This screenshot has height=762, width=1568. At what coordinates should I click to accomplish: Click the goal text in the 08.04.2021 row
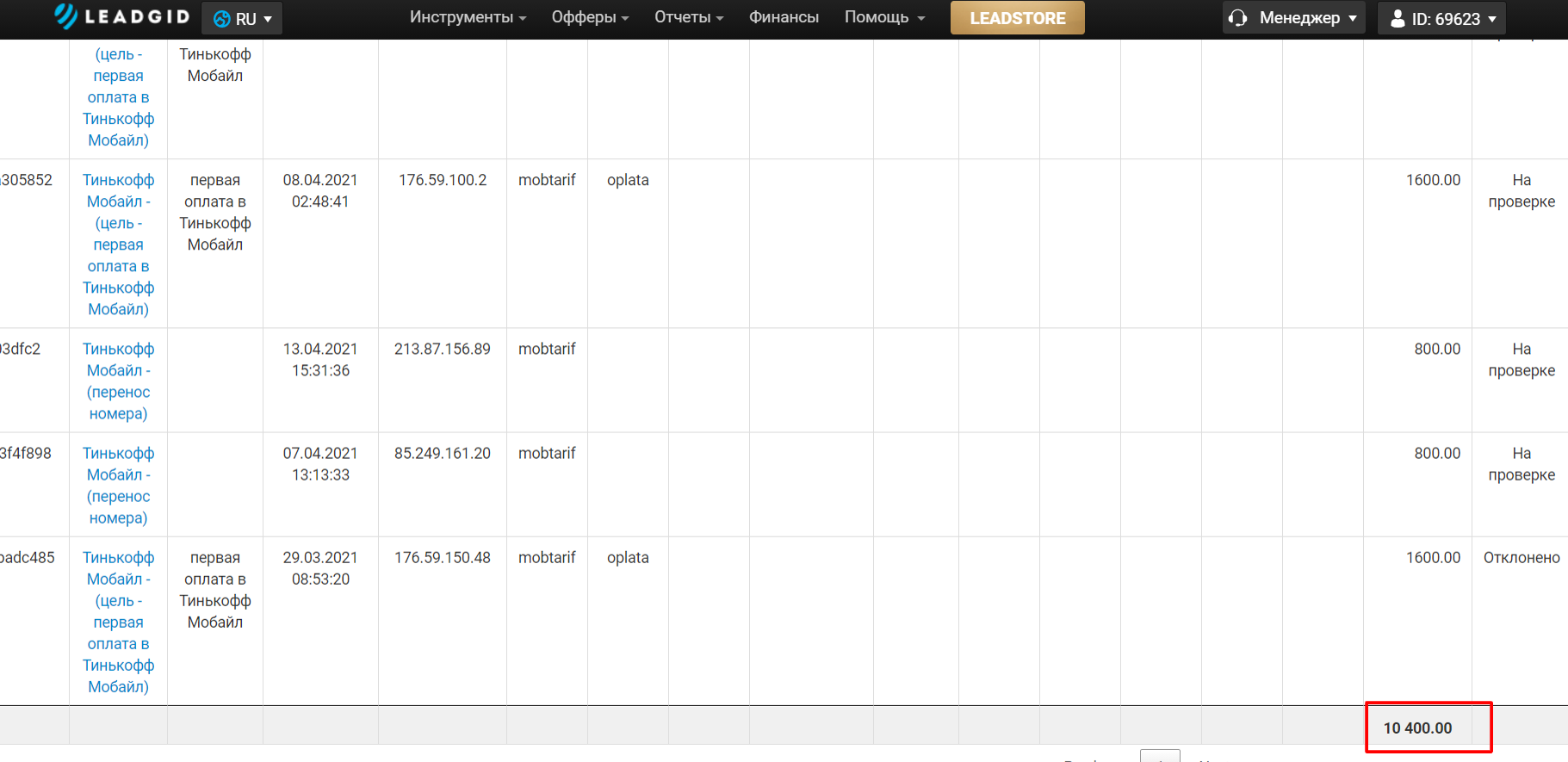point(215,212)
